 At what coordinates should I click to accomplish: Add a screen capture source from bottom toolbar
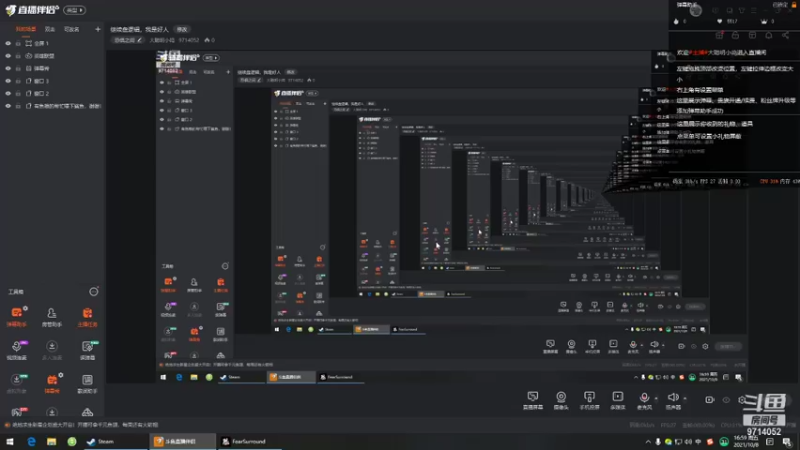tap(533, 400)
